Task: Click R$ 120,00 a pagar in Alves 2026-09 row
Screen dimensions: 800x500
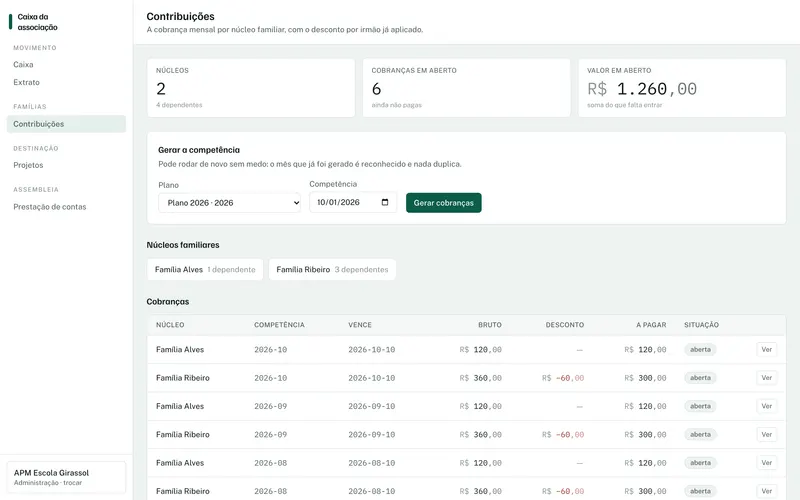Action: [x=645, y=407]
